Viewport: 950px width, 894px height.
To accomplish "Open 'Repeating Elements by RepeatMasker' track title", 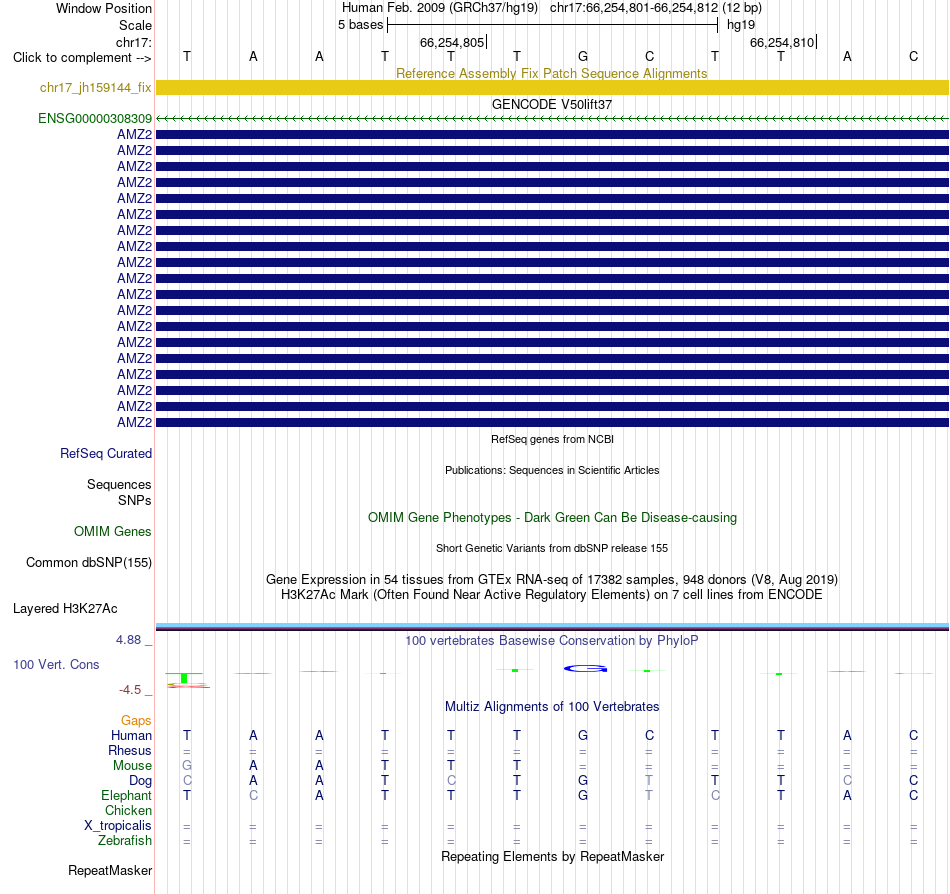I will coord(552,856).
